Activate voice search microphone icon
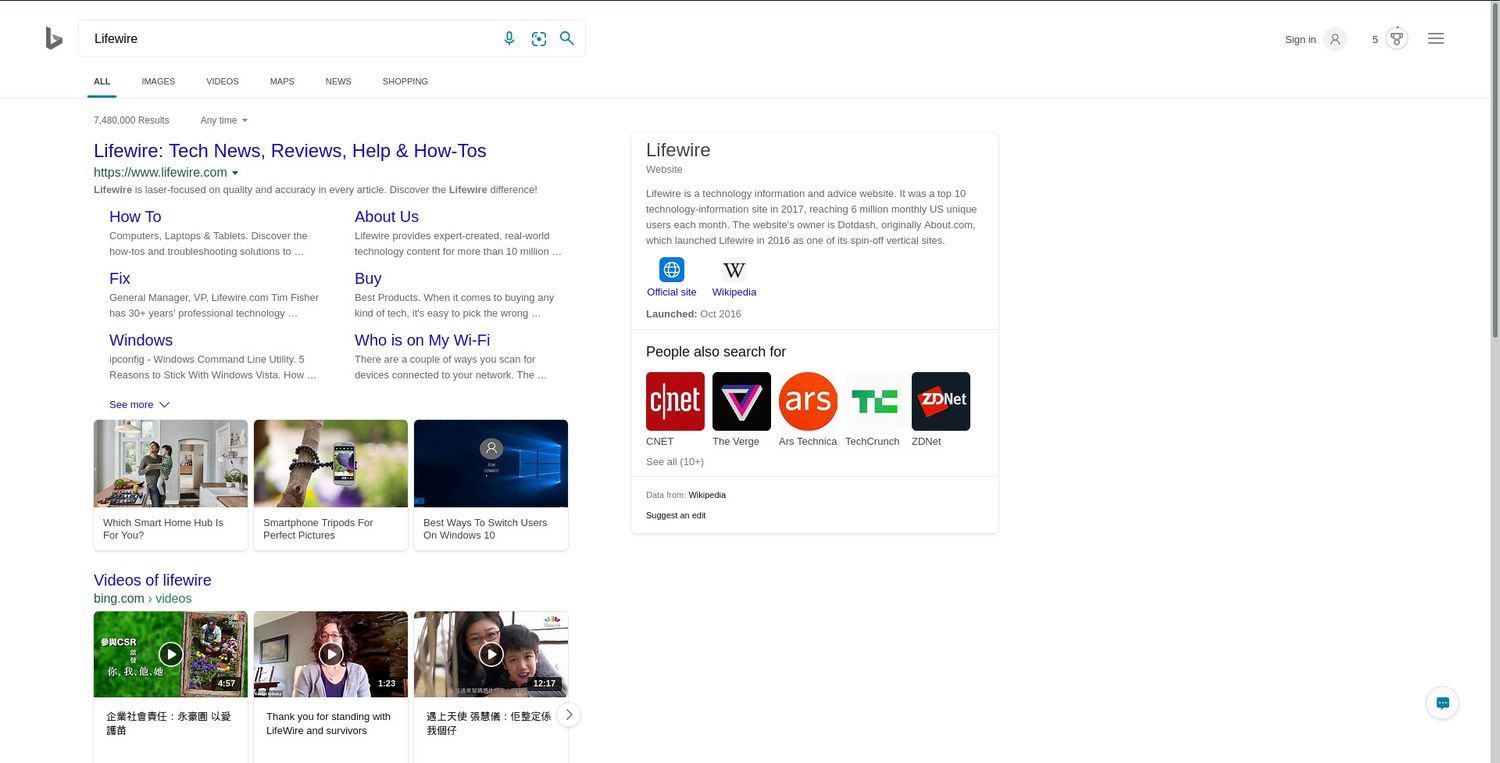The height and width of the screenshot is (763, 1500). [x=509, y=39]
